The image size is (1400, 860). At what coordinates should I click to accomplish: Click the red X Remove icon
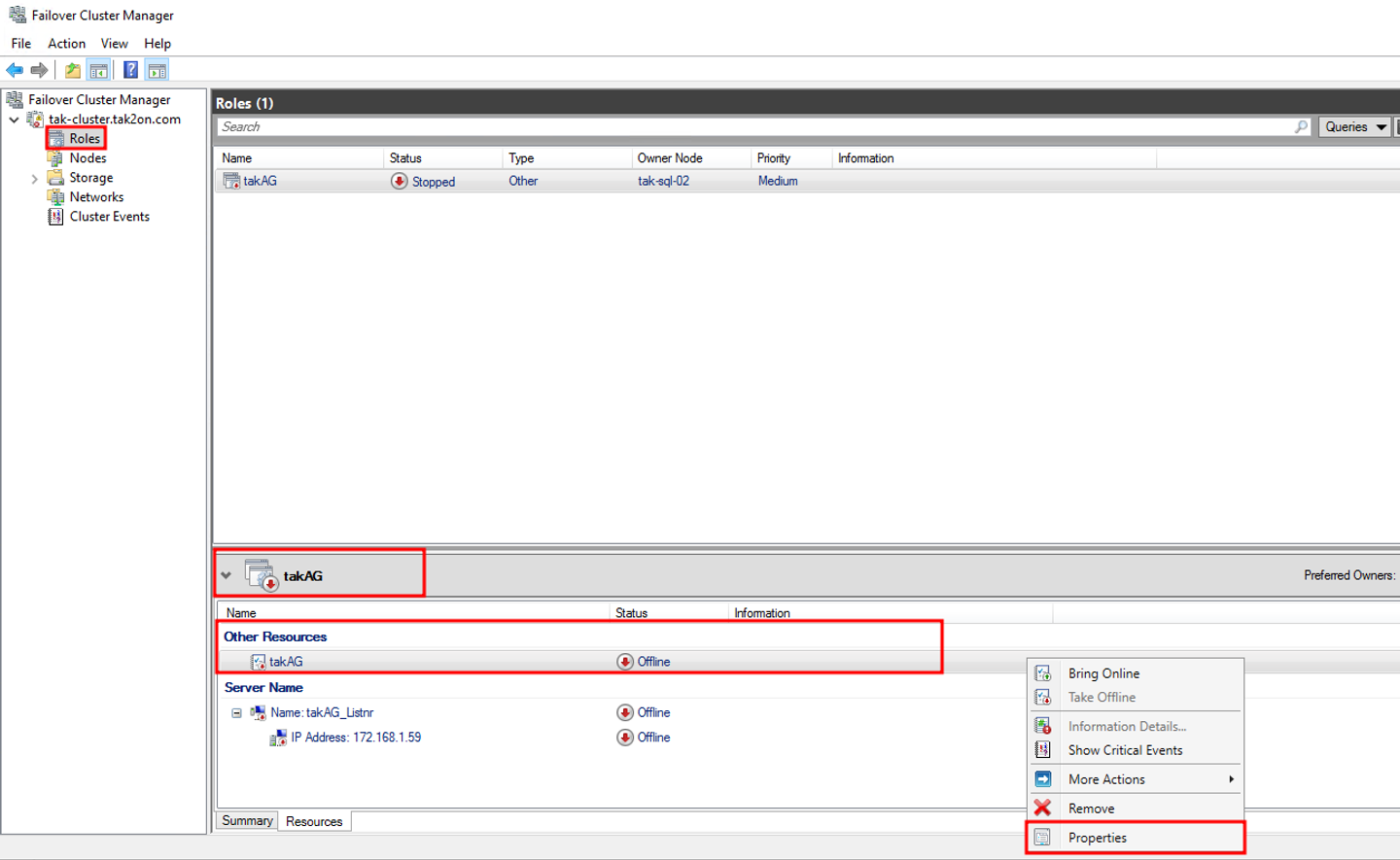1042,808
